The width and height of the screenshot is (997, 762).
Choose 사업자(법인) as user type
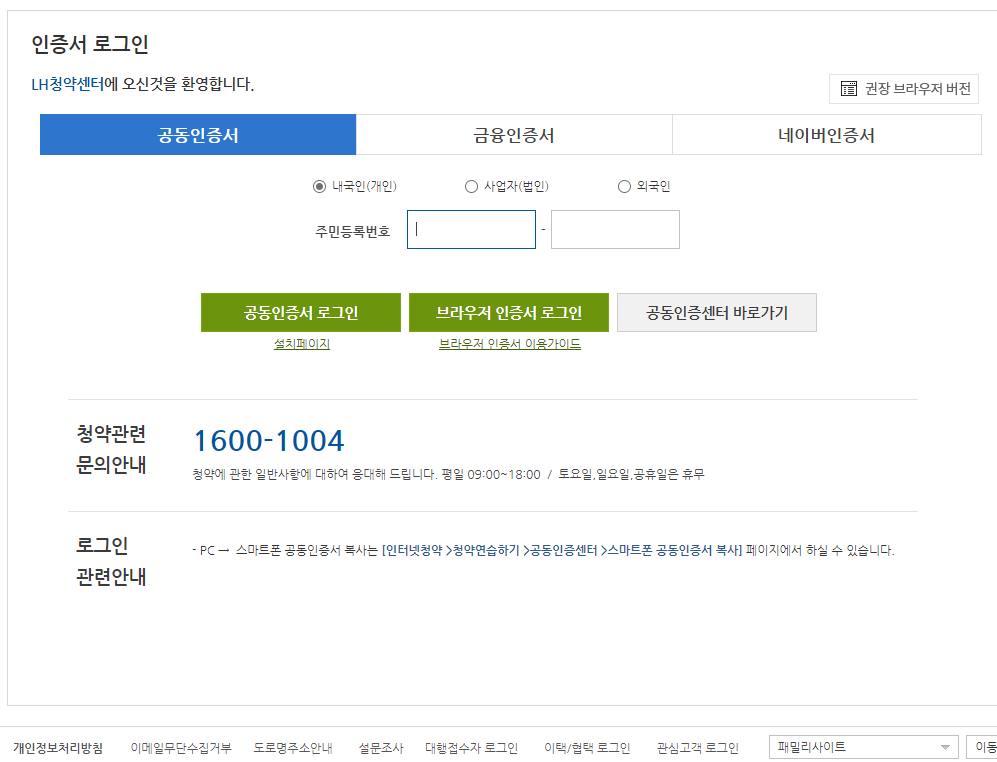pyautogui.click(x=470, y=186)
